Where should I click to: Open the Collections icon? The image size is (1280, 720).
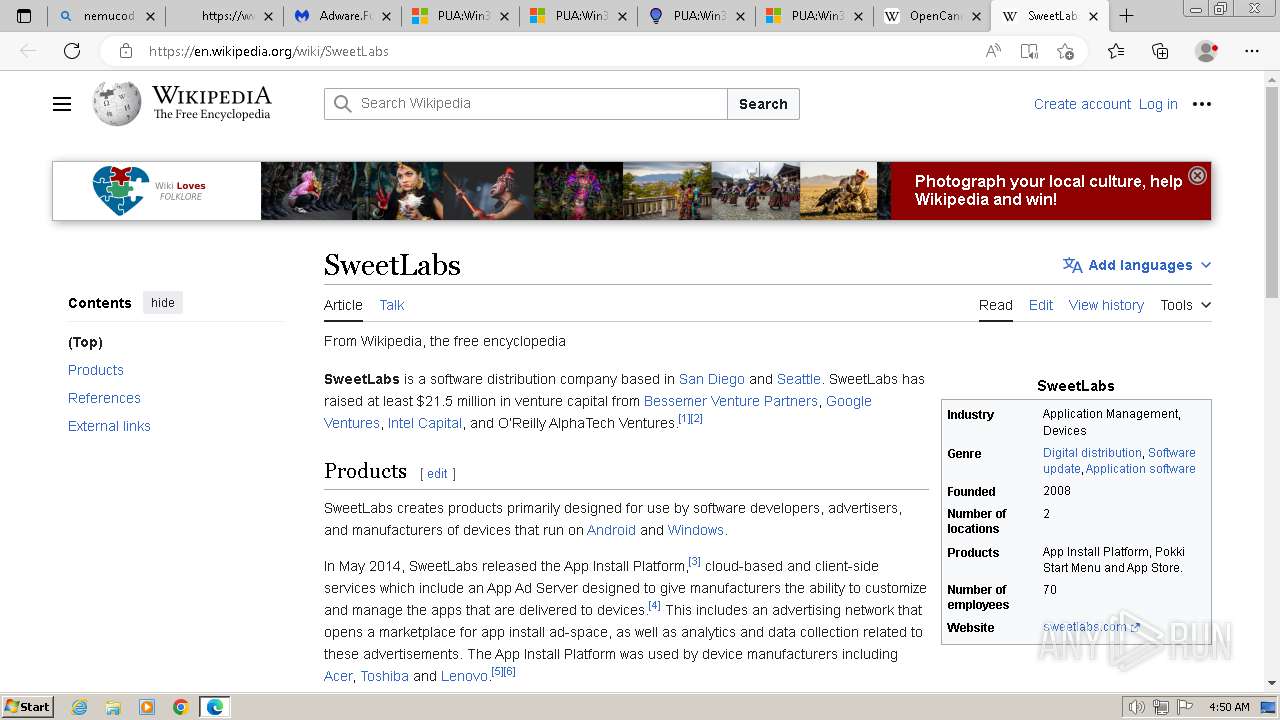tap(1160, 51)
